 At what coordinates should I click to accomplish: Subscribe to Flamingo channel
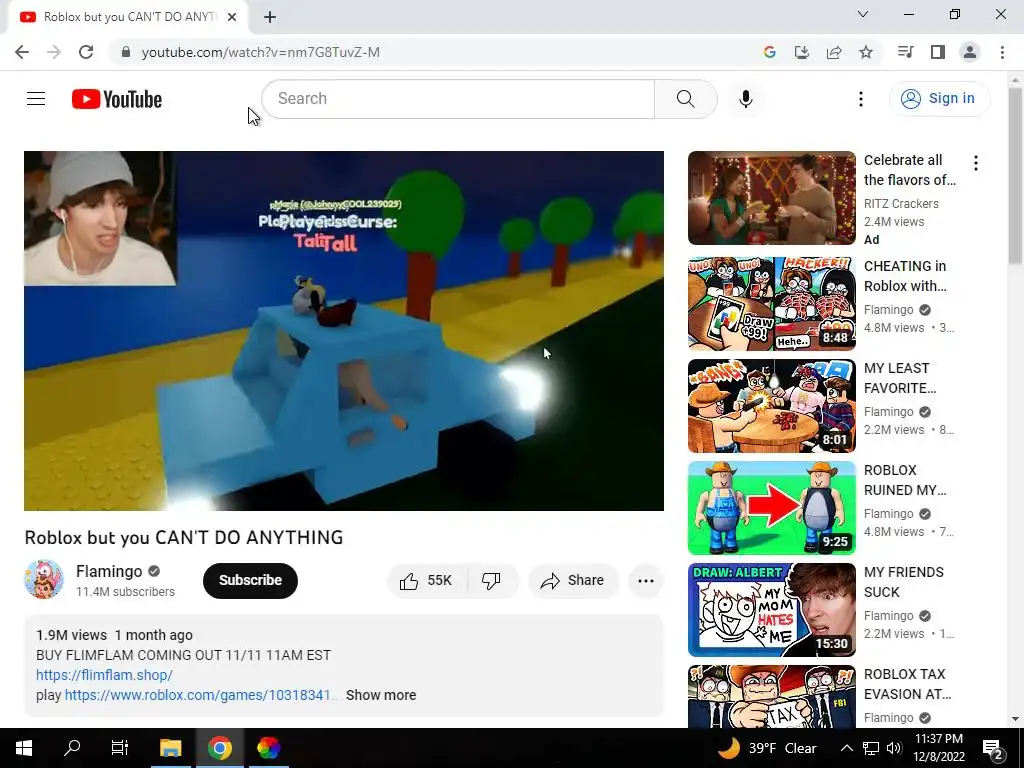[250, 581]
